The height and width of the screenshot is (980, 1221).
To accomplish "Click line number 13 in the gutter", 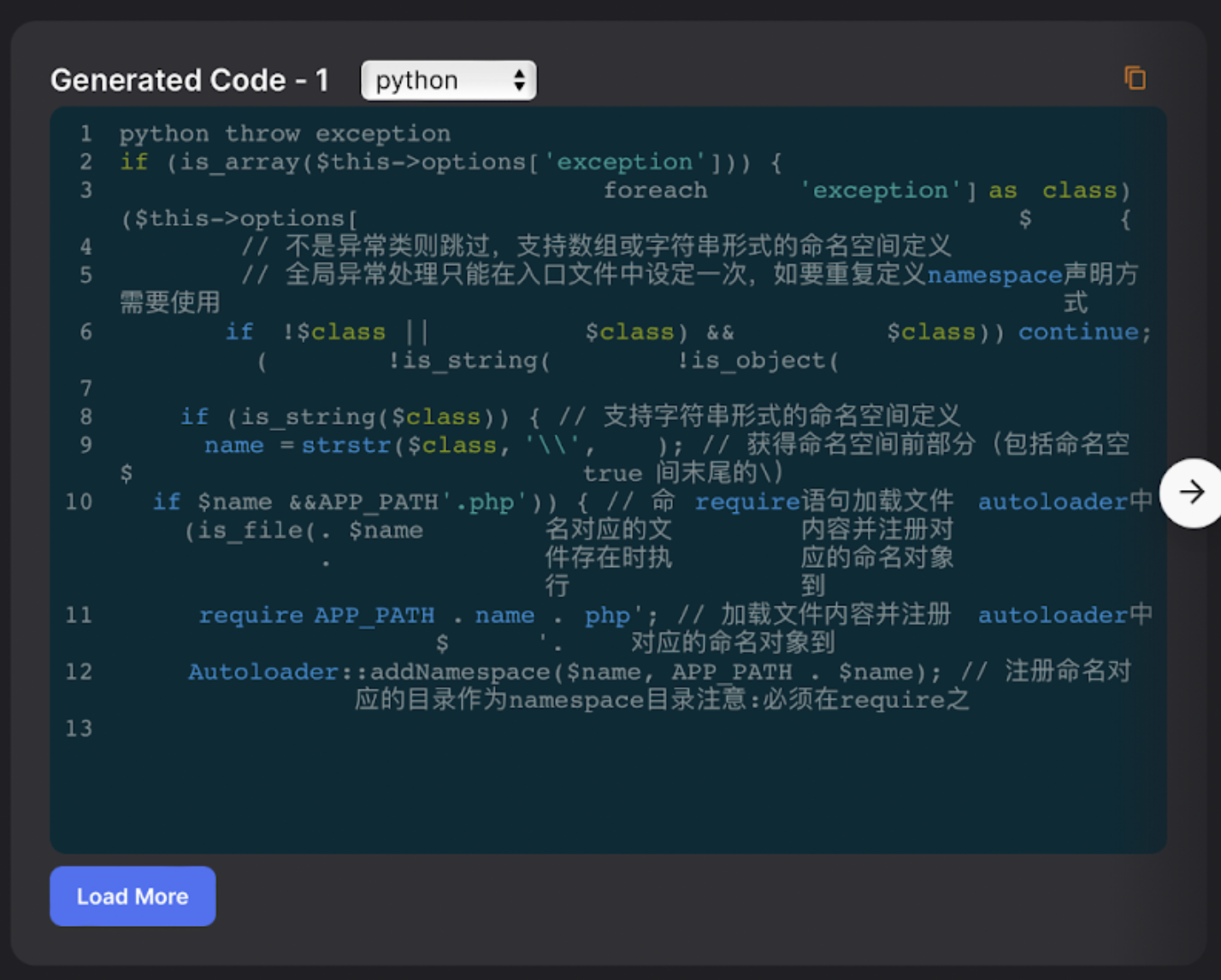I will [79, 728].
